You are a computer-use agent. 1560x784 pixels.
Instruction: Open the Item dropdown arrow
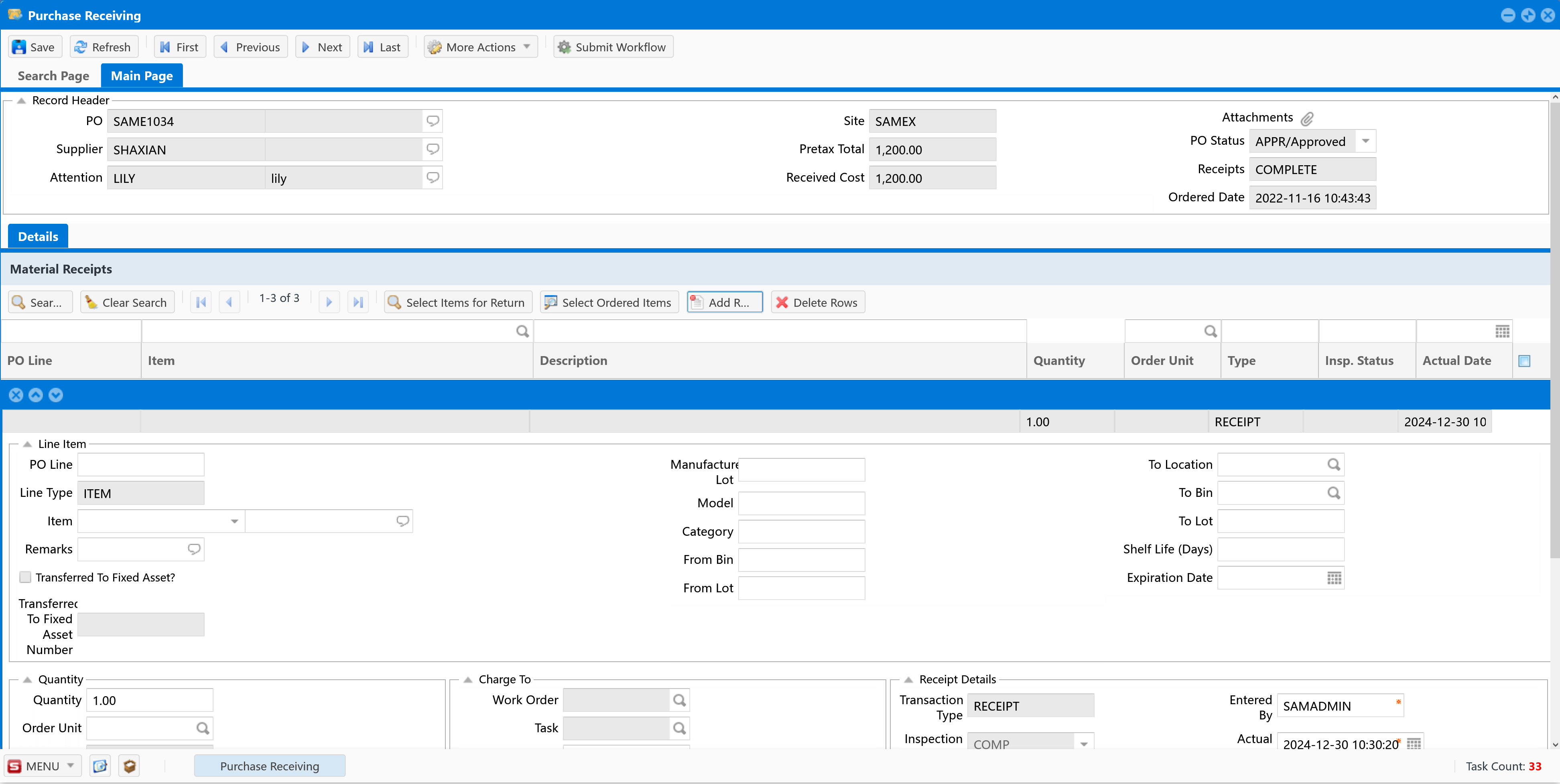pyautogui.click(x=234, y=521)
